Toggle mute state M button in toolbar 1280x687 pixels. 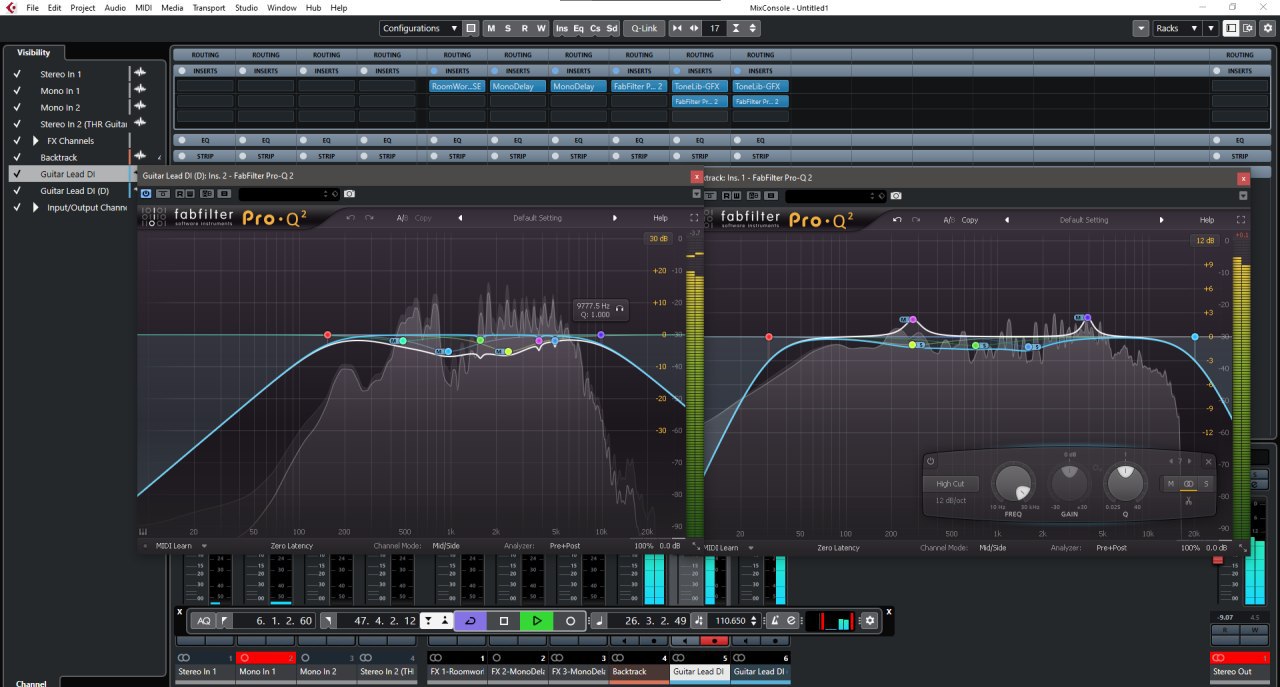pos(491,28)
